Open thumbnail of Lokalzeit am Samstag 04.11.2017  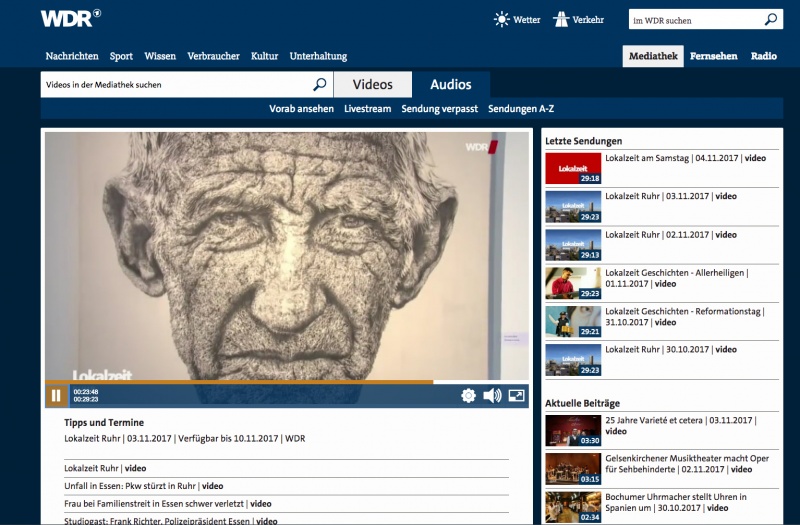573,168
